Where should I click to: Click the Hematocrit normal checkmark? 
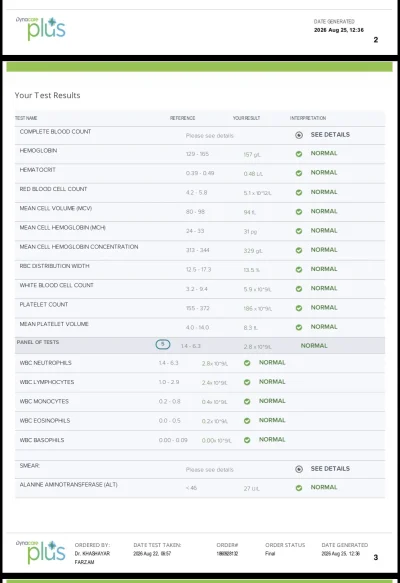[299, 173]
